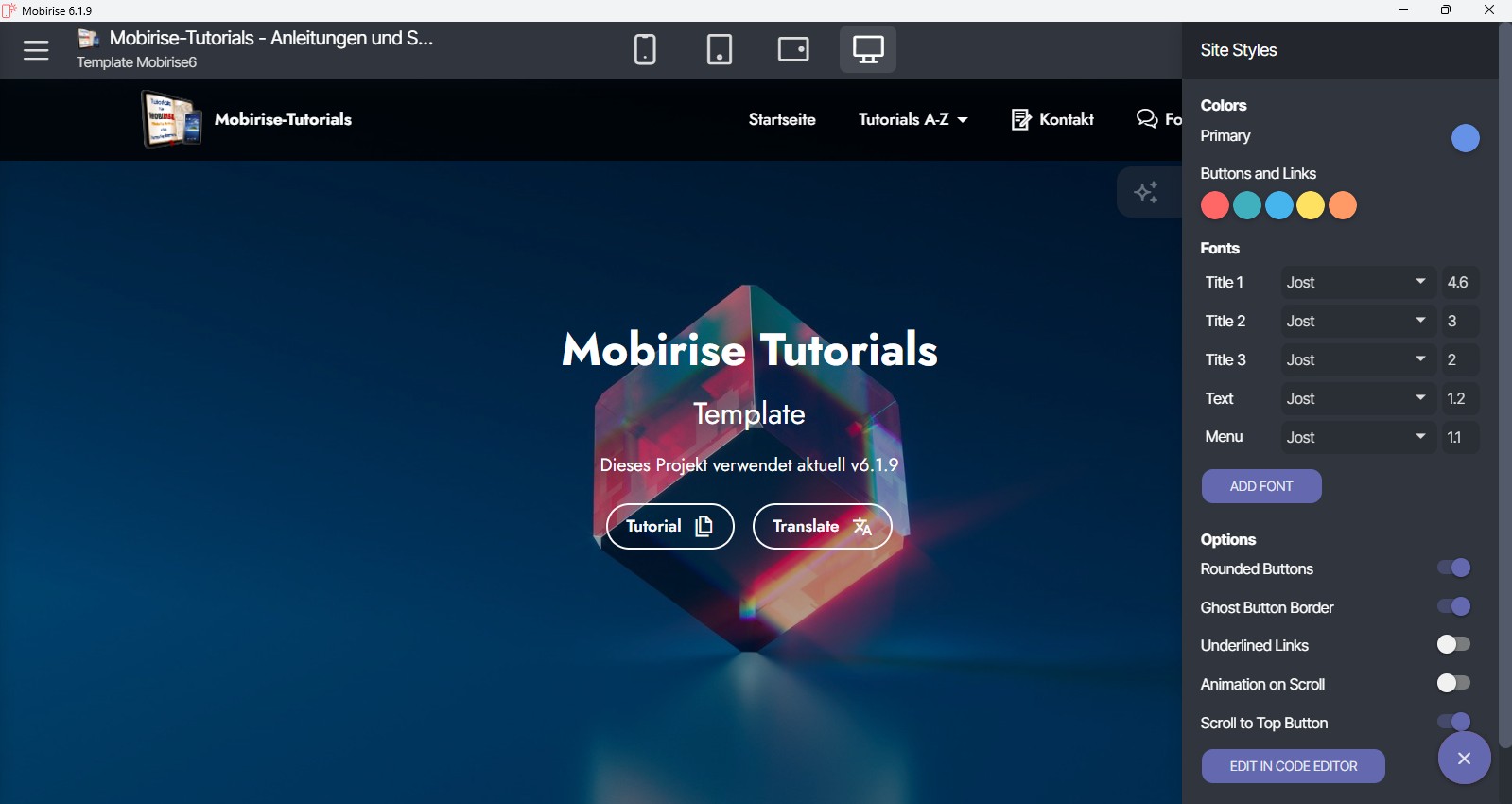Click the Mobirise-Tutorials logo image
Screen dimensions: 1512x804
pyautogui.click(x=171, y=119)
